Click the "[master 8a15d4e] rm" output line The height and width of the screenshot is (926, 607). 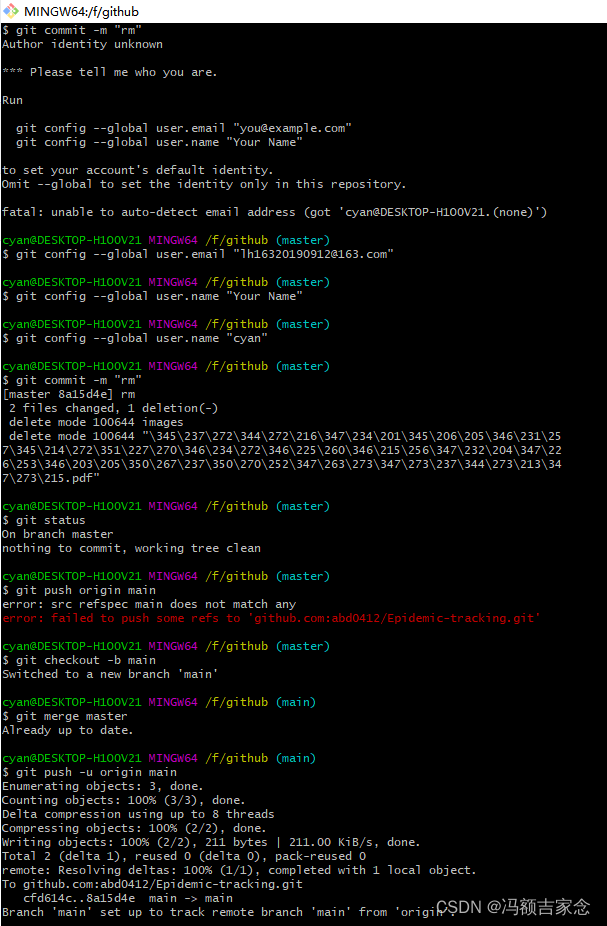[x=68, y=394]
